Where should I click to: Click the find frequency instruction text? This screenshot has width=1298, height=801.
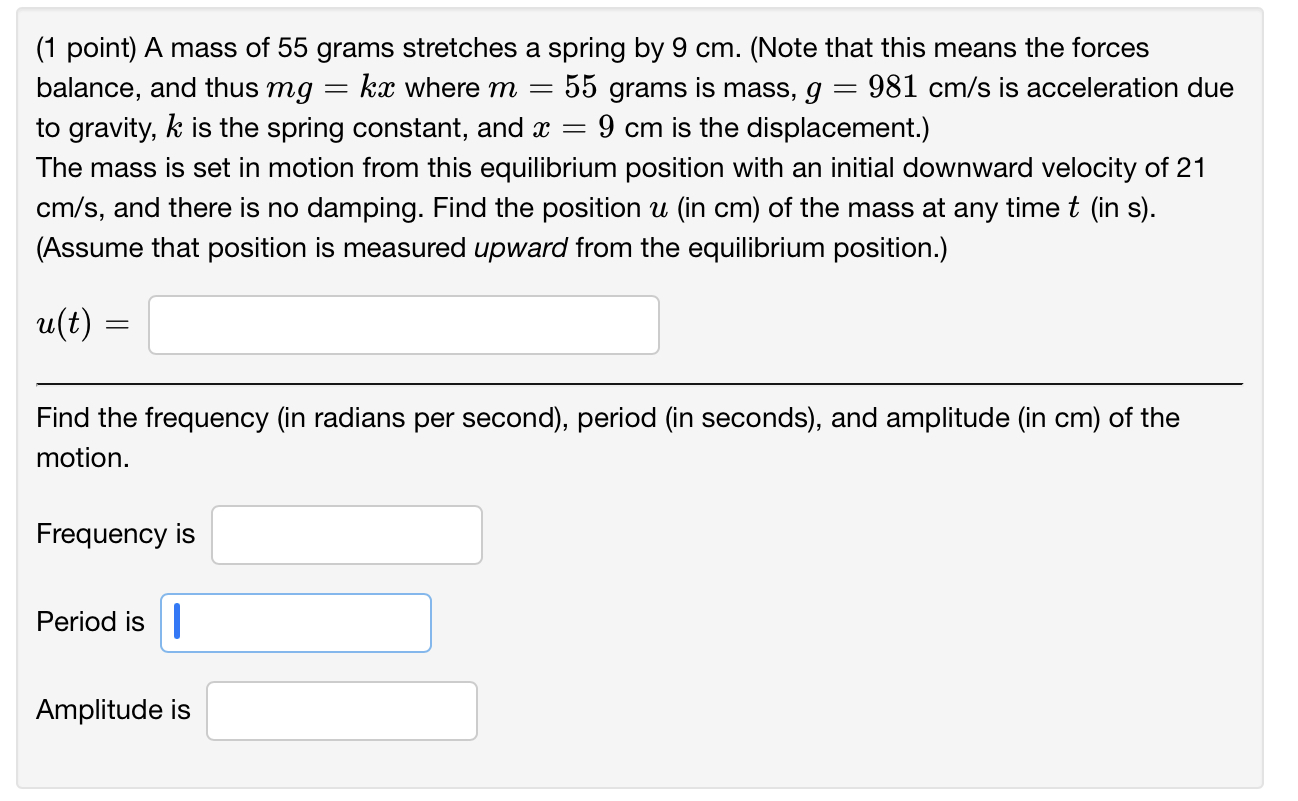(x=600, y=419)
